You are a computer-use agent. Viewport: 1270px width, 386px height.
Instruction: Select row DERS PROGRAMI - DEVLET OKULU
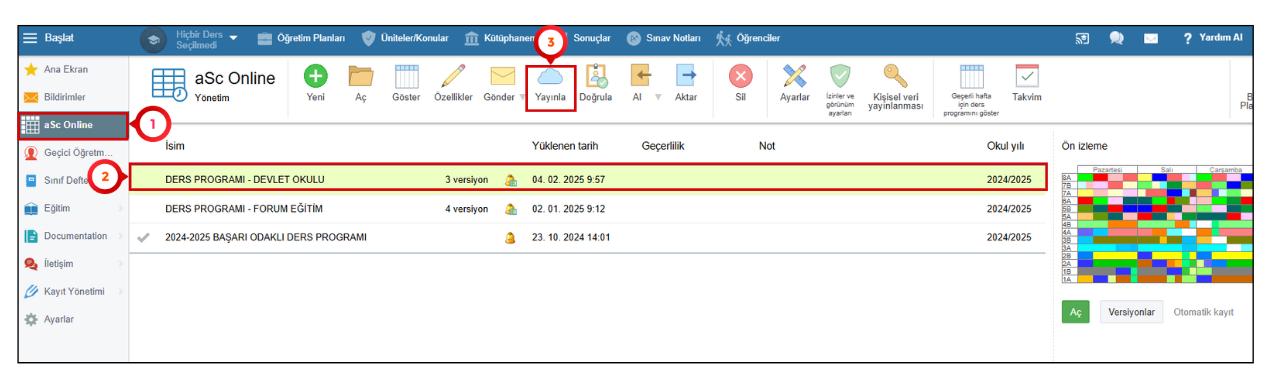pyautogui.click(x=588, y=179)
